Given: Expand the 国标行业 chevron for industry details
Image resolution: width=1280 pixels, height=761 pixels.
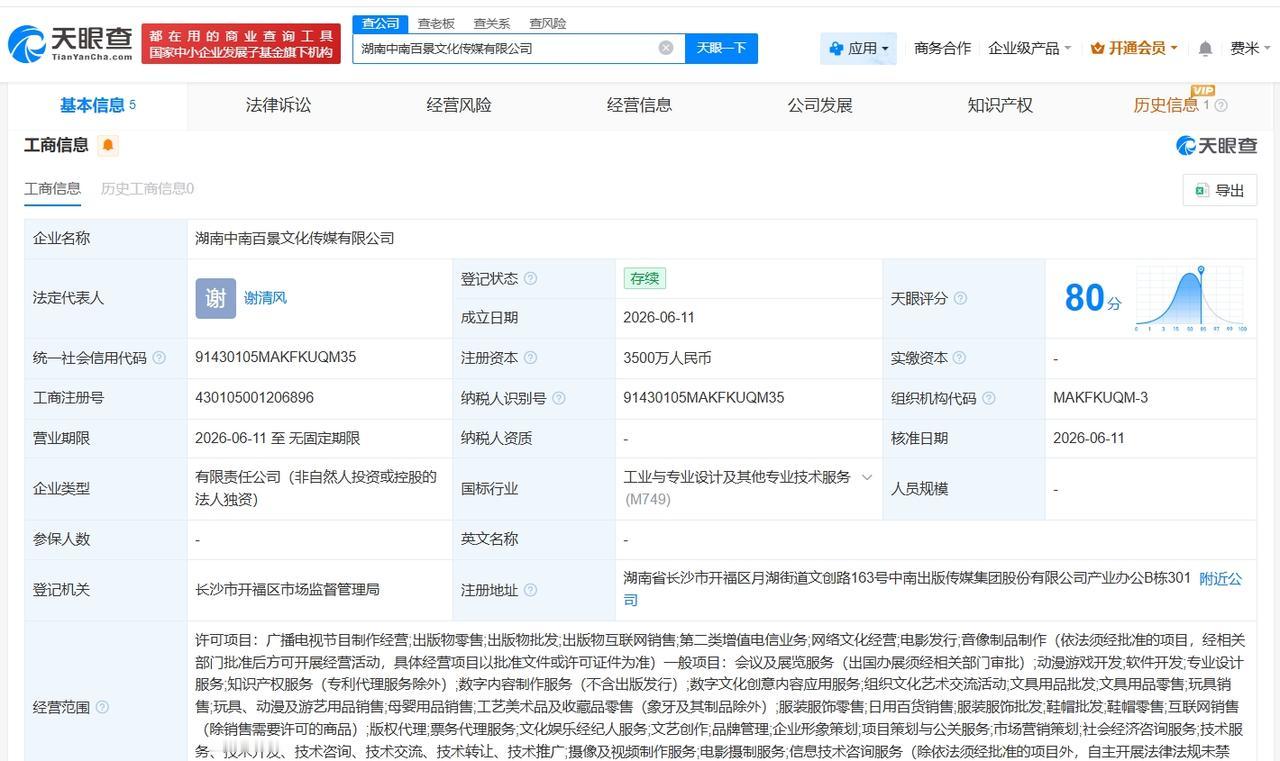Looking at the screenshot, I should tap(866, 478).
